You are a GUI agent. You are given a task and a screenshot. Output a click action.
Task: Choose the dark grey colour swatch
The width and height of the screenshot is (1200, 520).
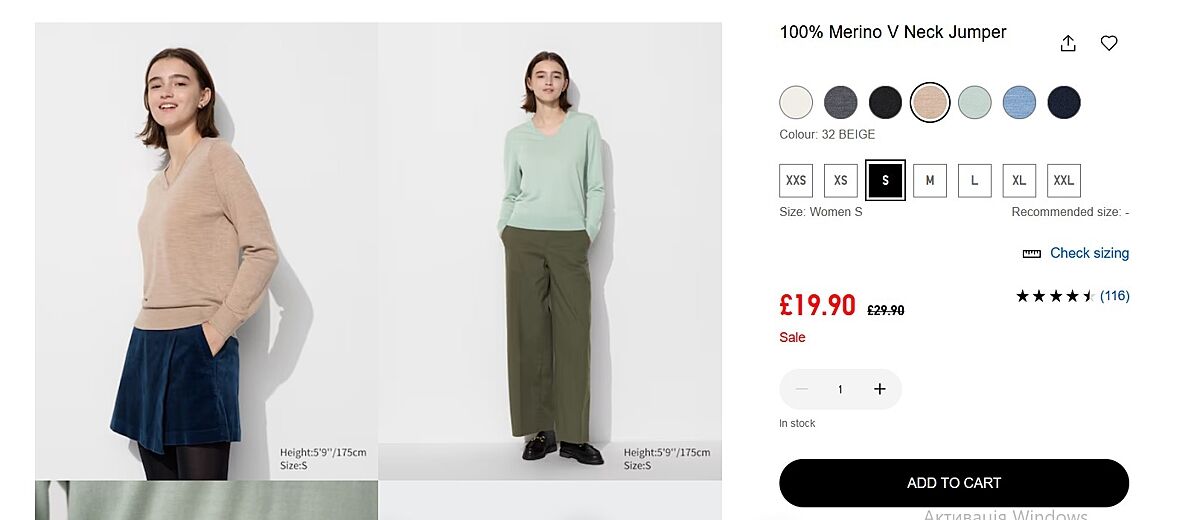tap(841, 102)
